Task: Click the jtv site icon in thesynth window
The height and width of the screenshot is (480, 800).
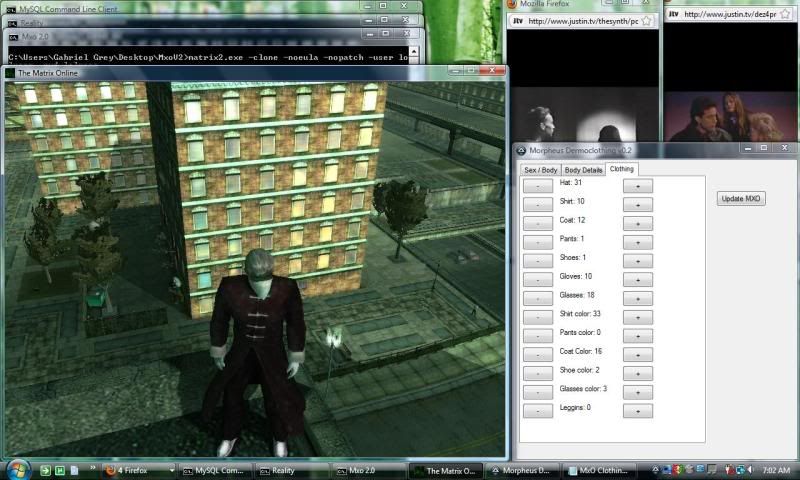Action: pyautogui.click(x=518, y=21)
